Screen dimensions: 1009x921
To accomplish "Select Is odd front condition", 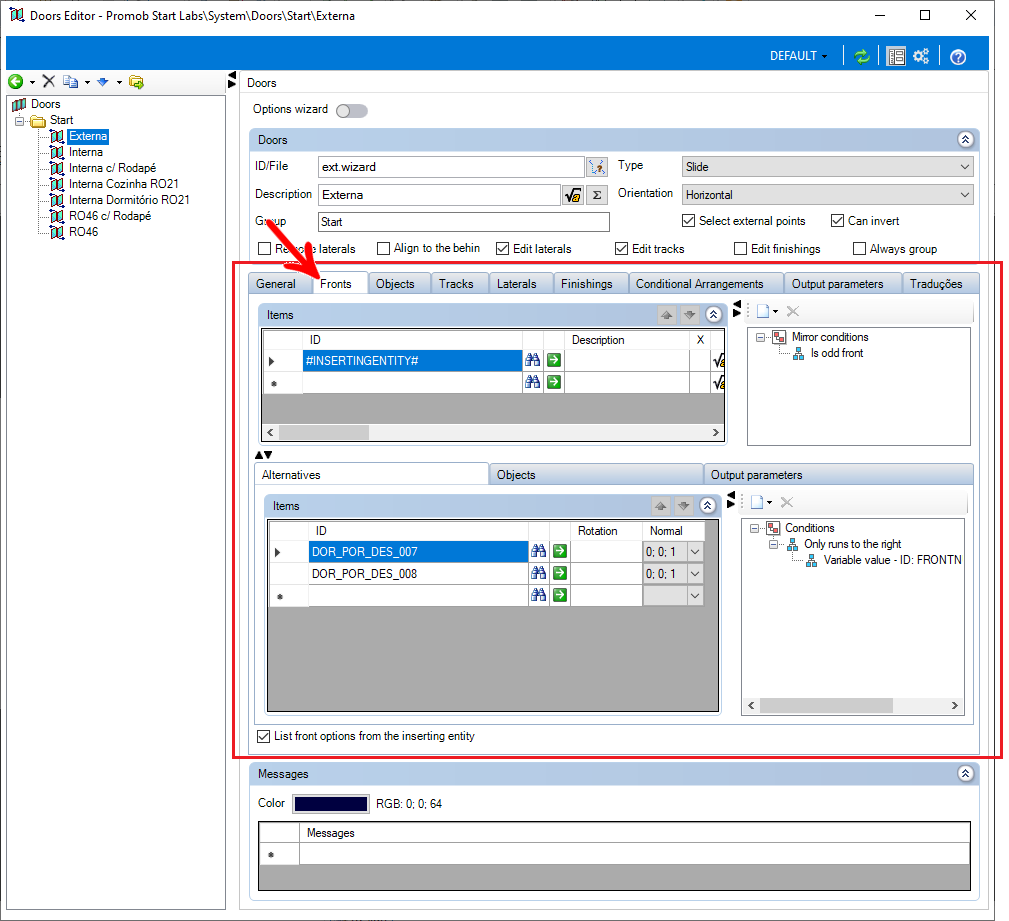I will (837, 353).
